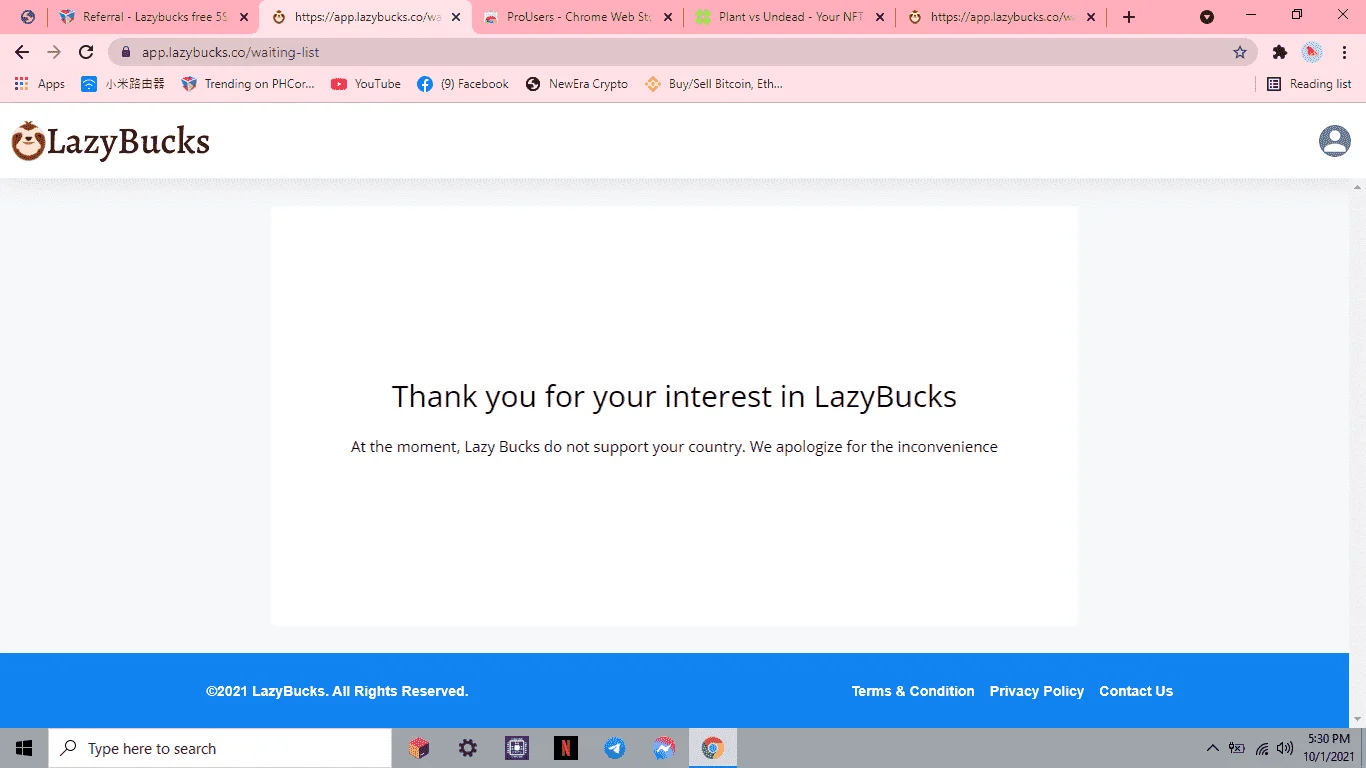This screenshot has height=768, width=1366.
Task: Close the Referral - Lazybucks tab
Action: (x=244, y=17)
